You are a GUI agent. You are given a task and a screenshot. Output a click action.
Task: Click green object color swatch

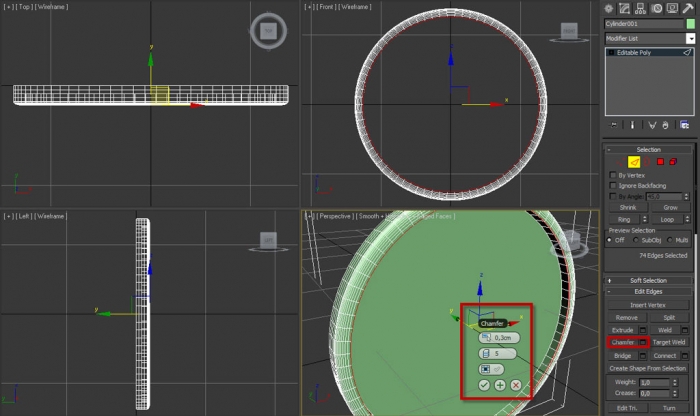point(691,24)
